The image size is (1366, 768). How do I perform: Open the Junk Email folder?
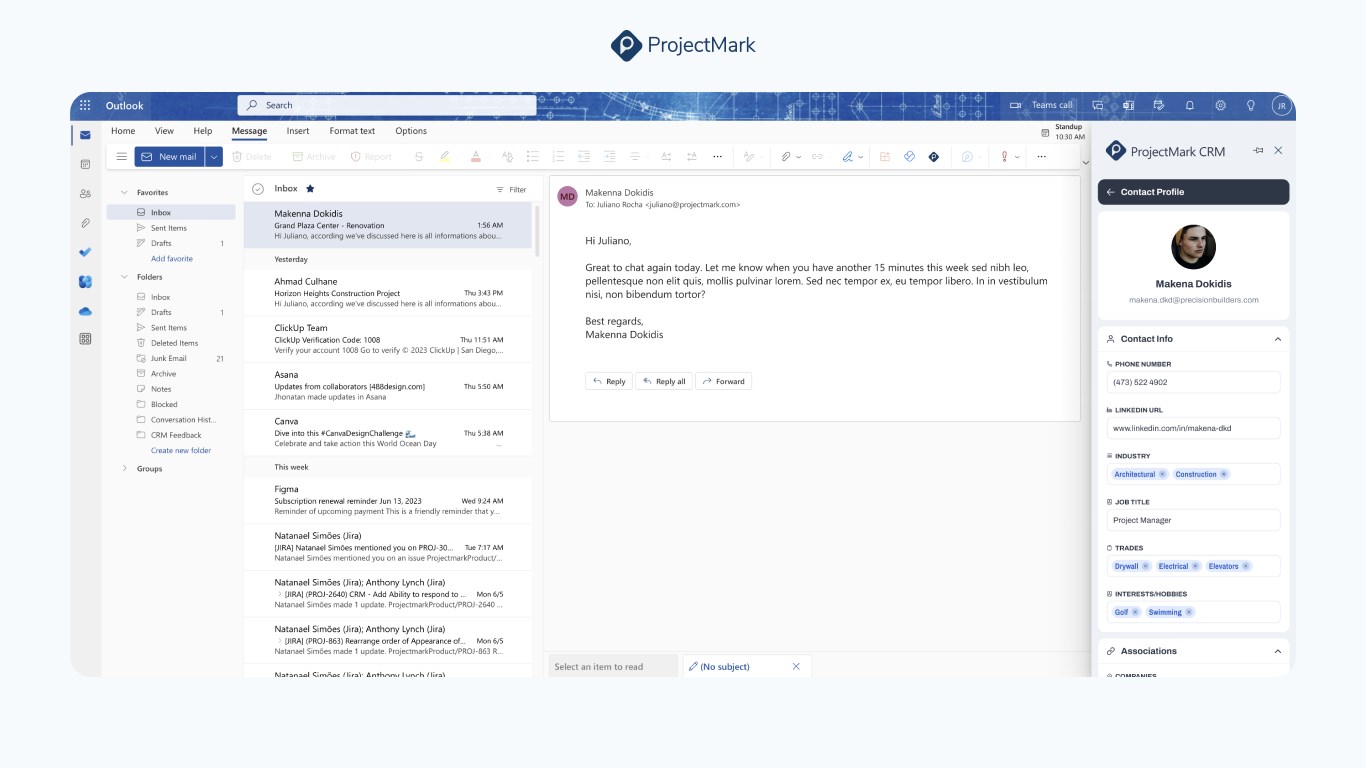tap(180, 358)
